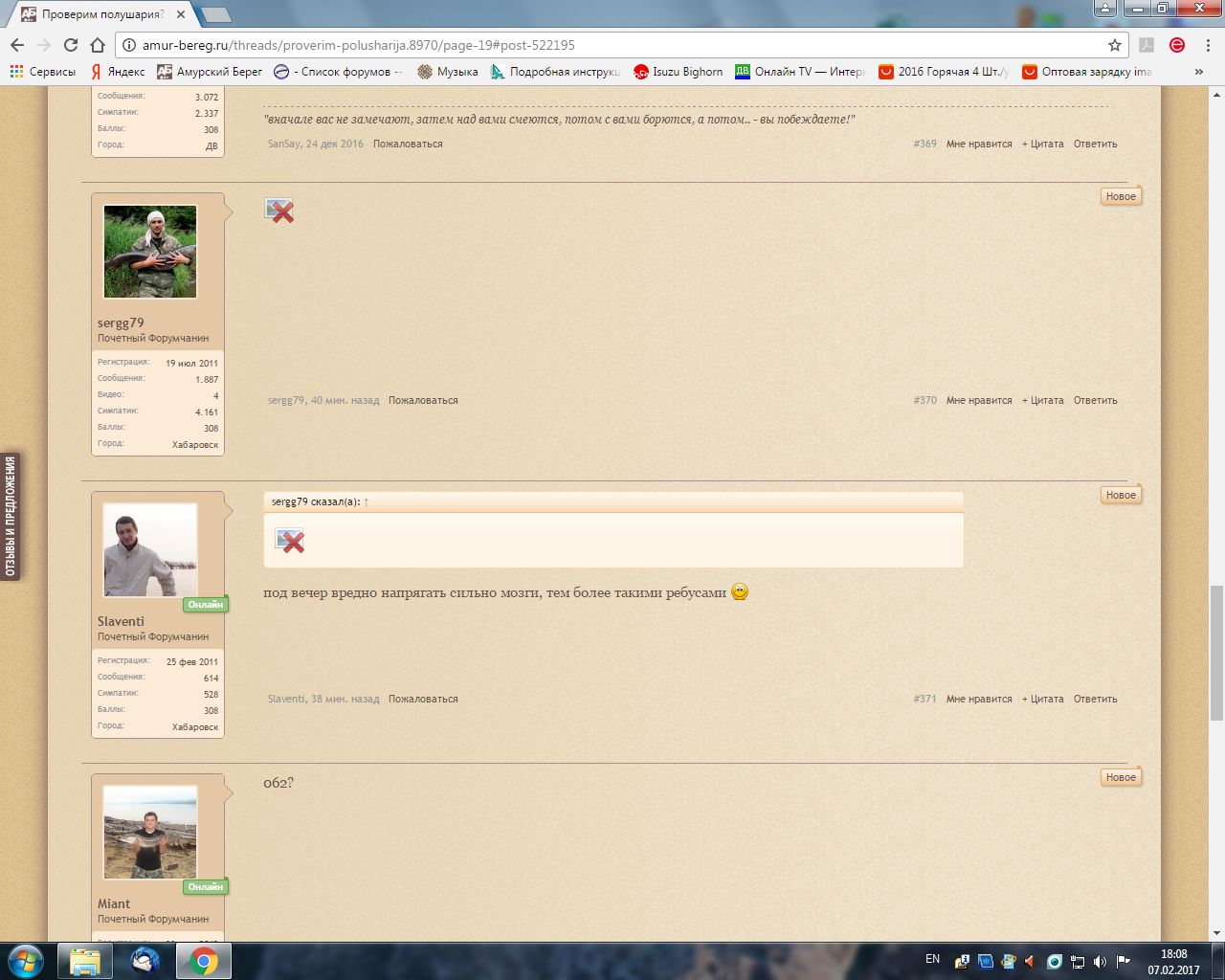1225x980 pixels.
Task: Select the 'Проверим полушария?' browser tab
Action: pos(103,14)
